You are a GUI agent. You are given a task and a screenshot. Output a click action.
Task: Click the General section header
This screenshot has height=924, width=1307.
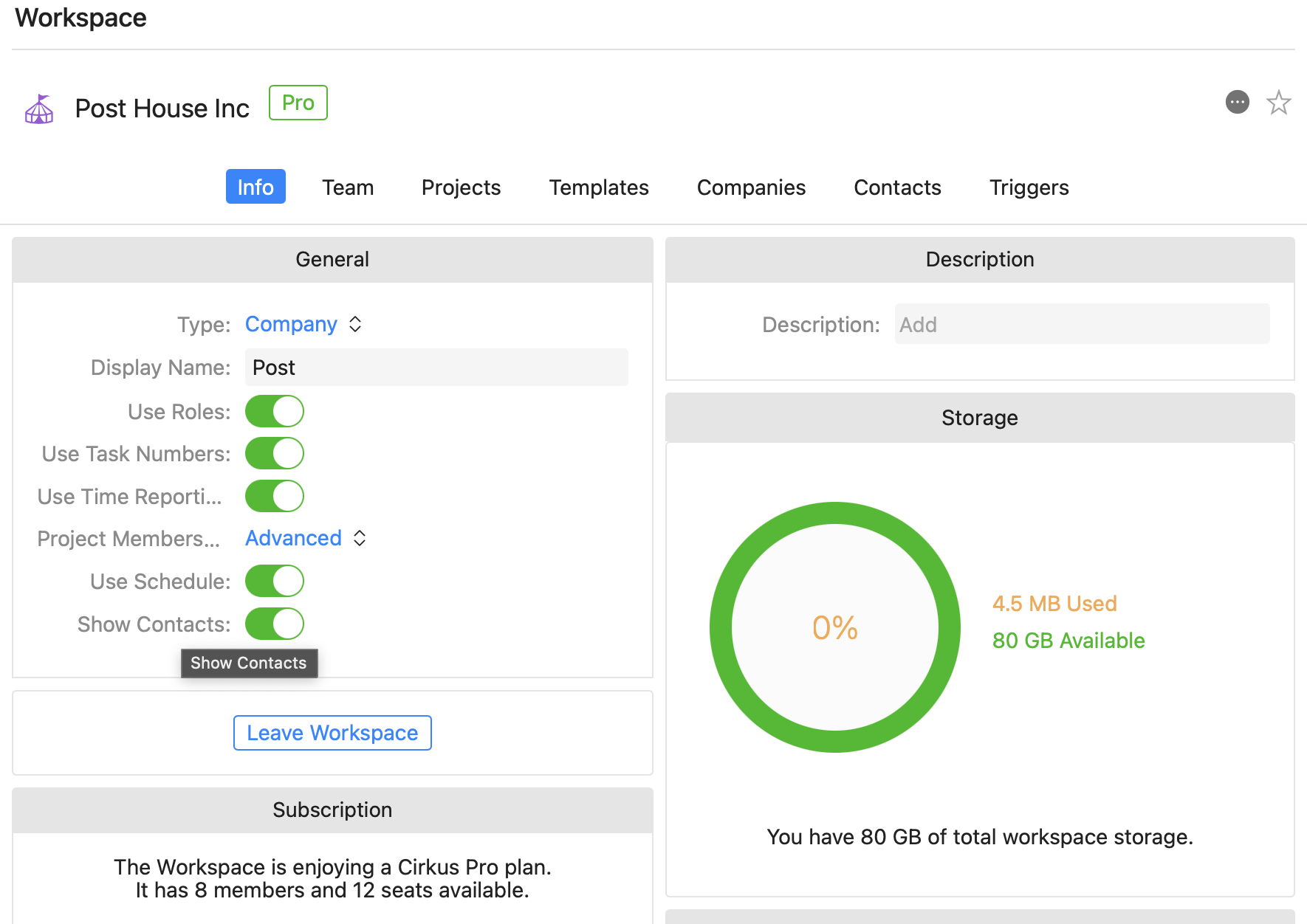[332, 260]
